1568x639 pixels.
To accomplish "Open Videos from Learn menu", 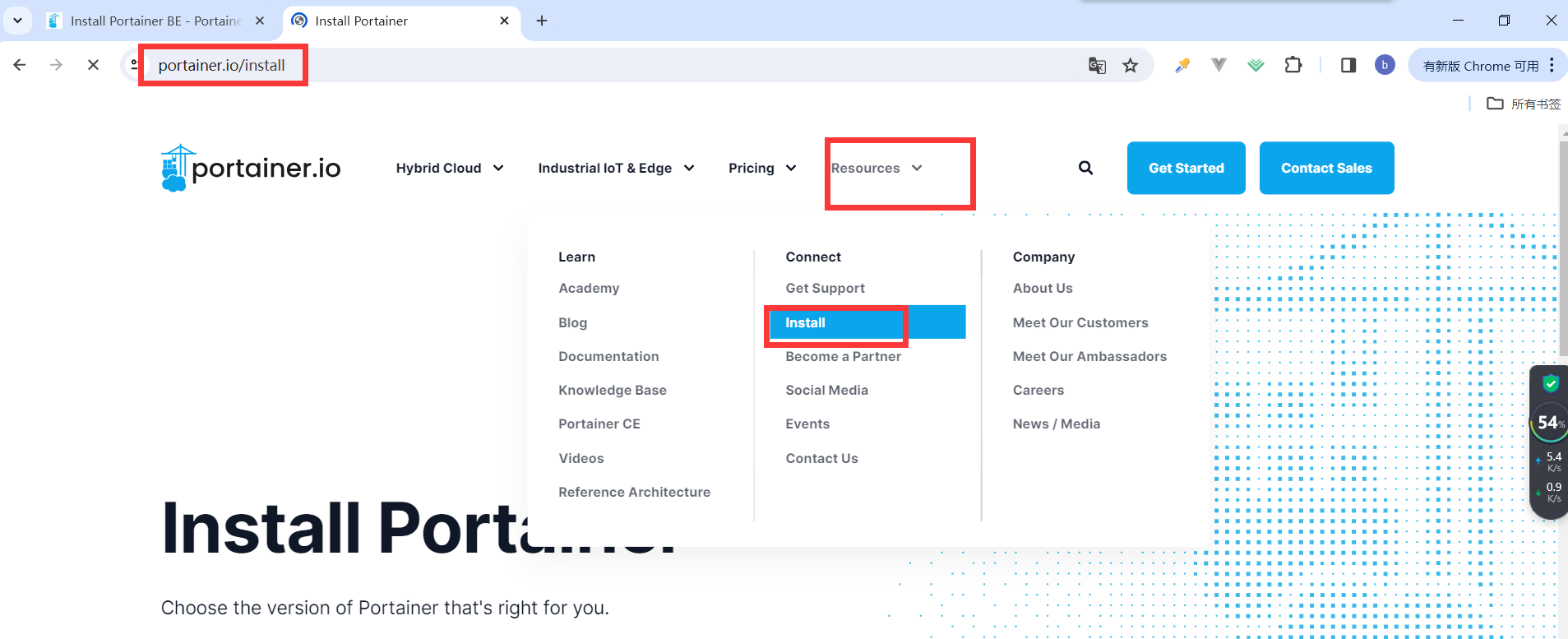I will (580, 458).
